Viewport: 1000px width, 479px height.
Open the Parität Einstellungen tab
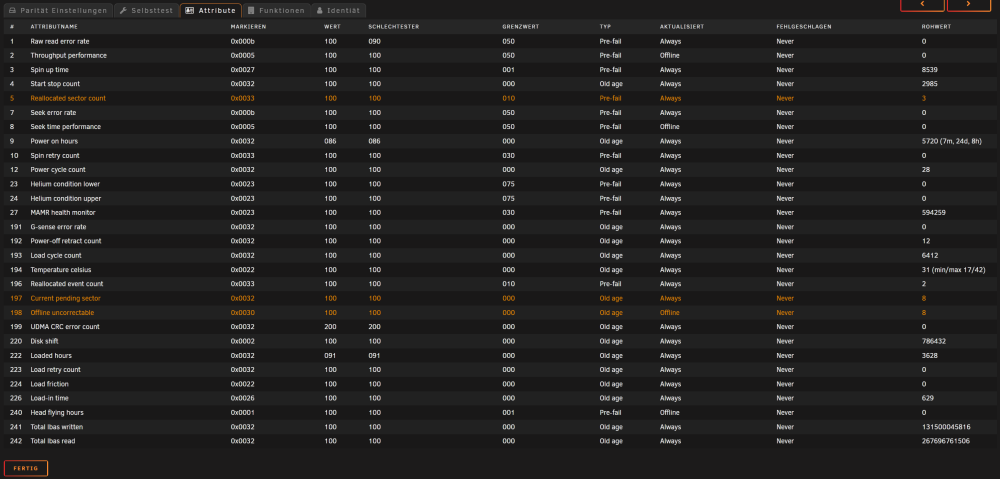click(x=59, y=10)
